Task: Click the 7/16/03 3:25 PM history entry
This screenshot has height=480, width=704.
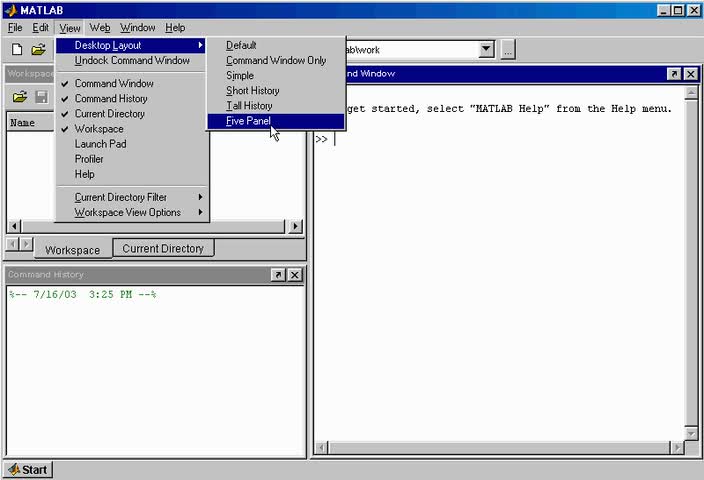Action: pyautogui.click(x=83, y=295)
